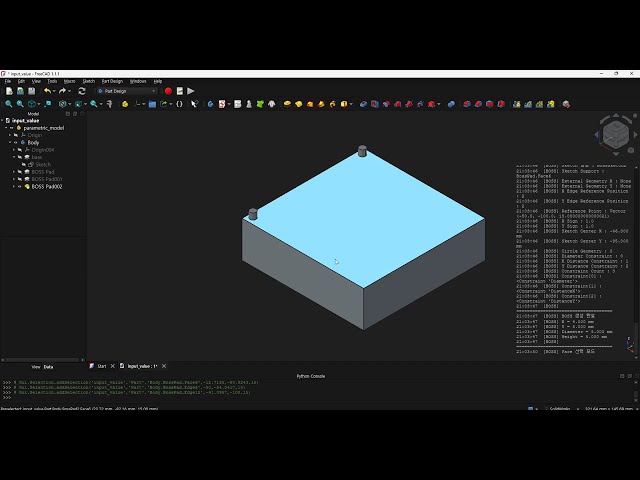Toggle visibility of top-level Origin

[16, 135]
